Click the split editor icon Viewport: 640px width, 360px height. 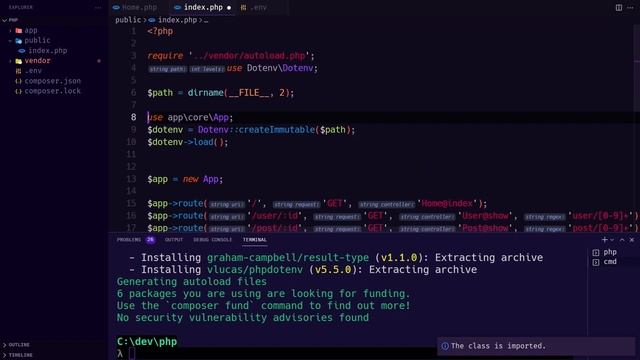(619, 7)
